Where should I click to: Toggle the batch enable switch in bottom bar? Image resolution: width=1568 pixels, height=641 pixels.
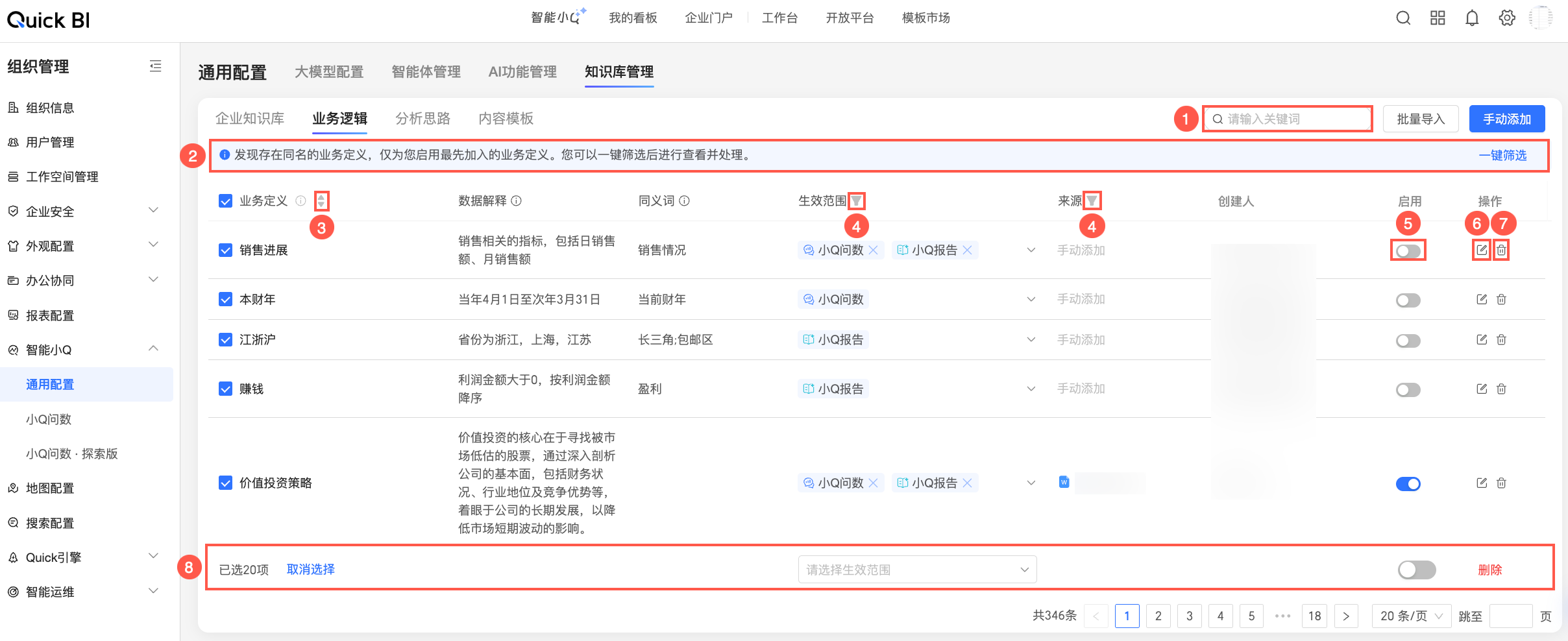[1417, 570]
